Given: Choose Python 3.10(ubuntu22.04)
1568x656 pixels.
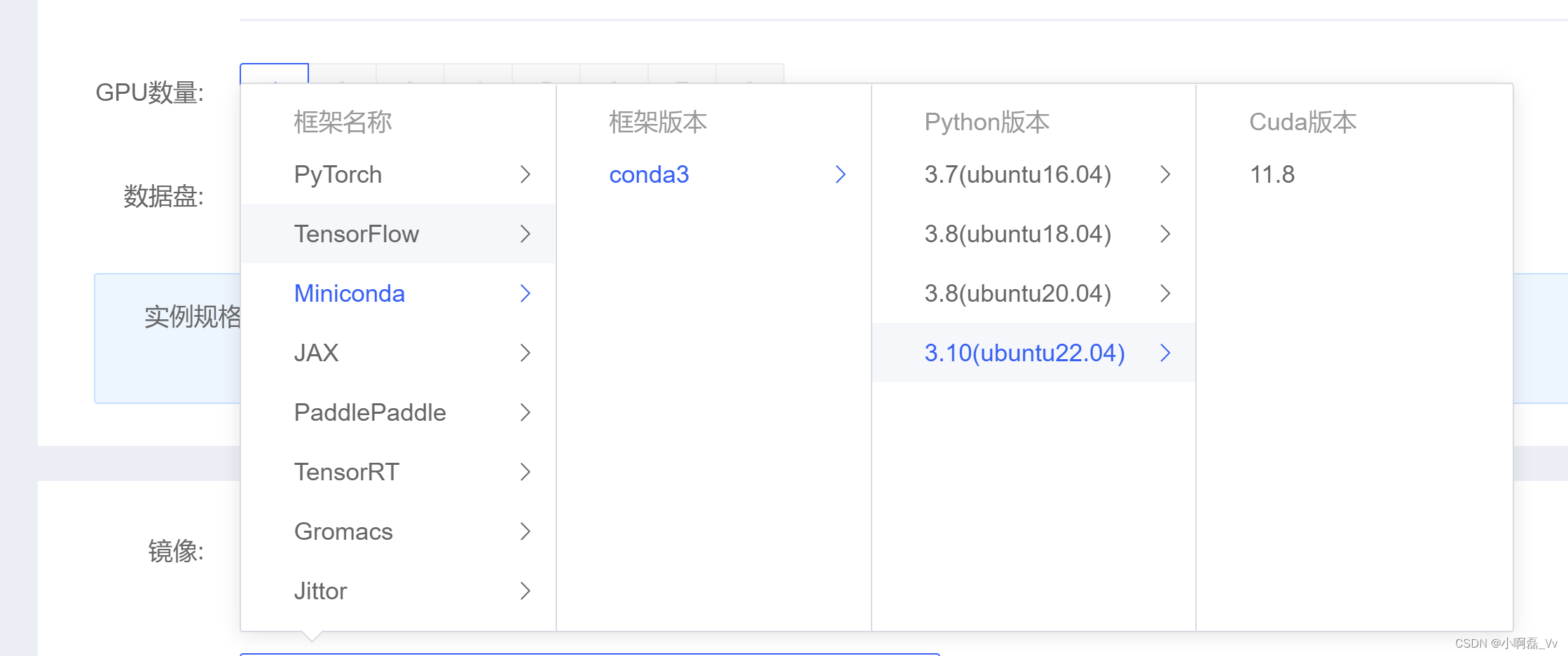Looking at the screenshot, I should tap(1034, 353).
